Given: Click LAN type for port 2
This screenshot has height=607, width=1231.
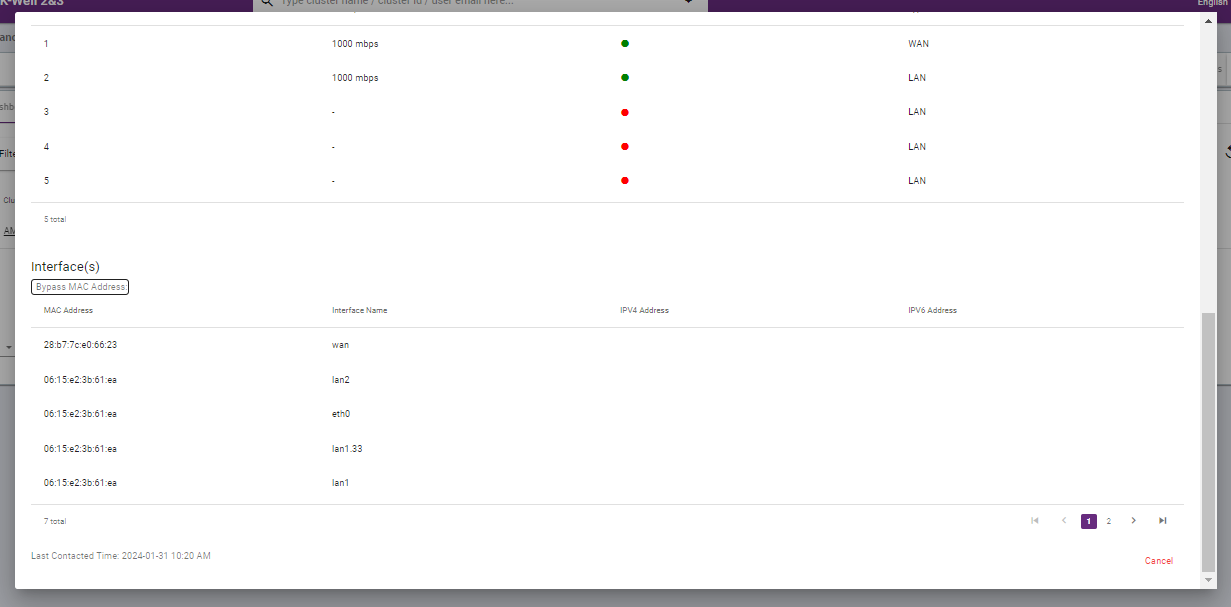Looking at the screenshot, I should [917, 77].
